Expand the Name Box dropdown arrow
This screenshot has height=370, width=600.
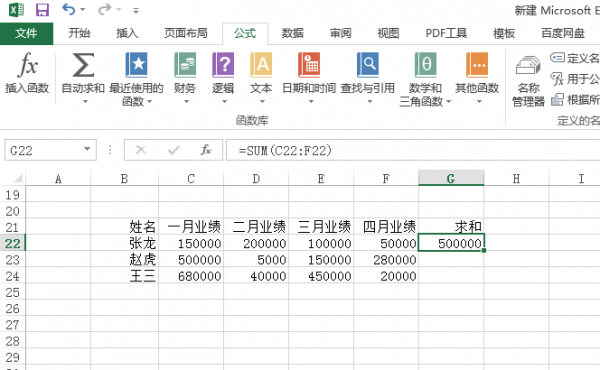pos(87,149)
